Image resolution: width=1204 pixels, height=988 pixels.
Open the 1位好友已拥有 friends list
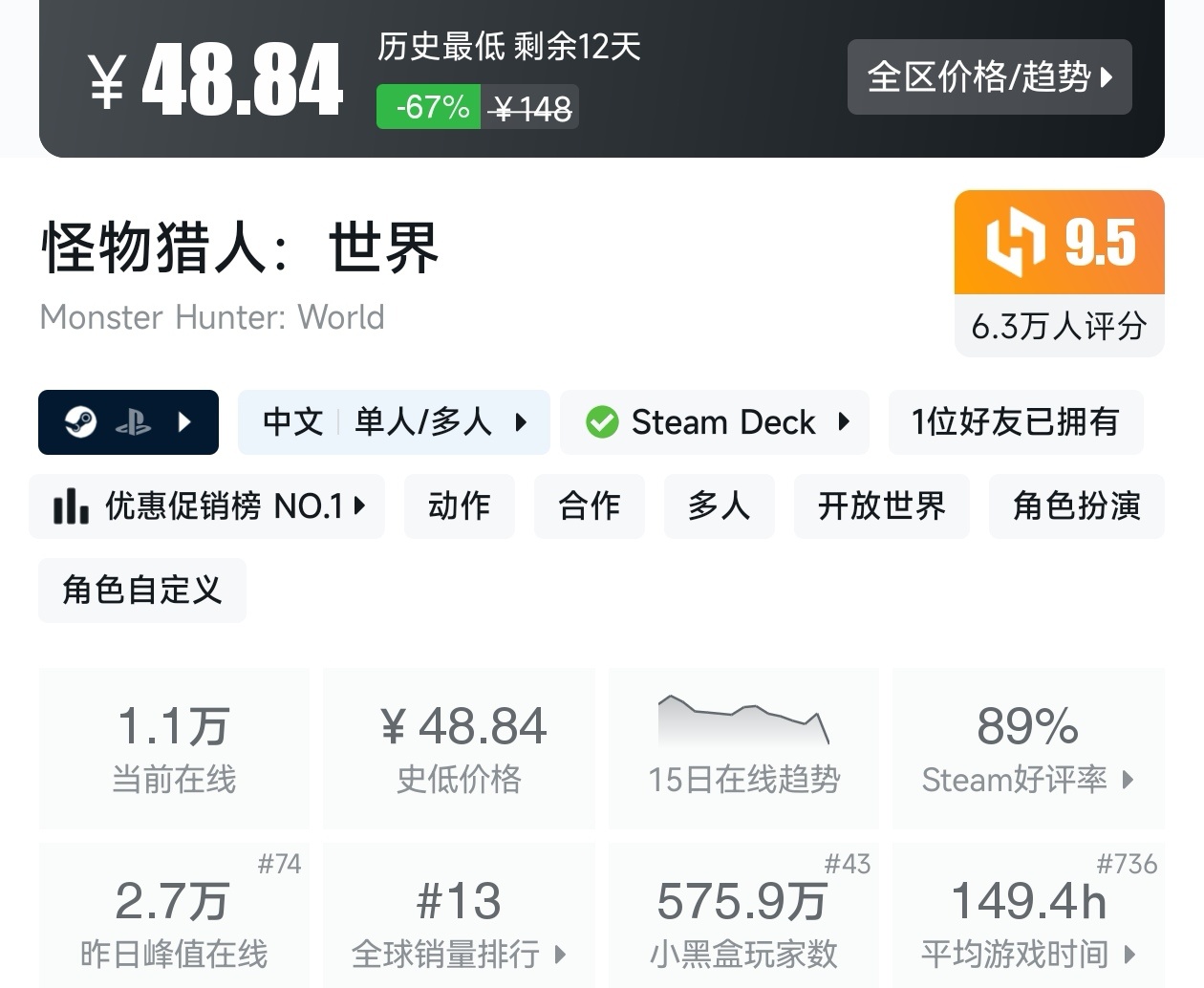1015,422
